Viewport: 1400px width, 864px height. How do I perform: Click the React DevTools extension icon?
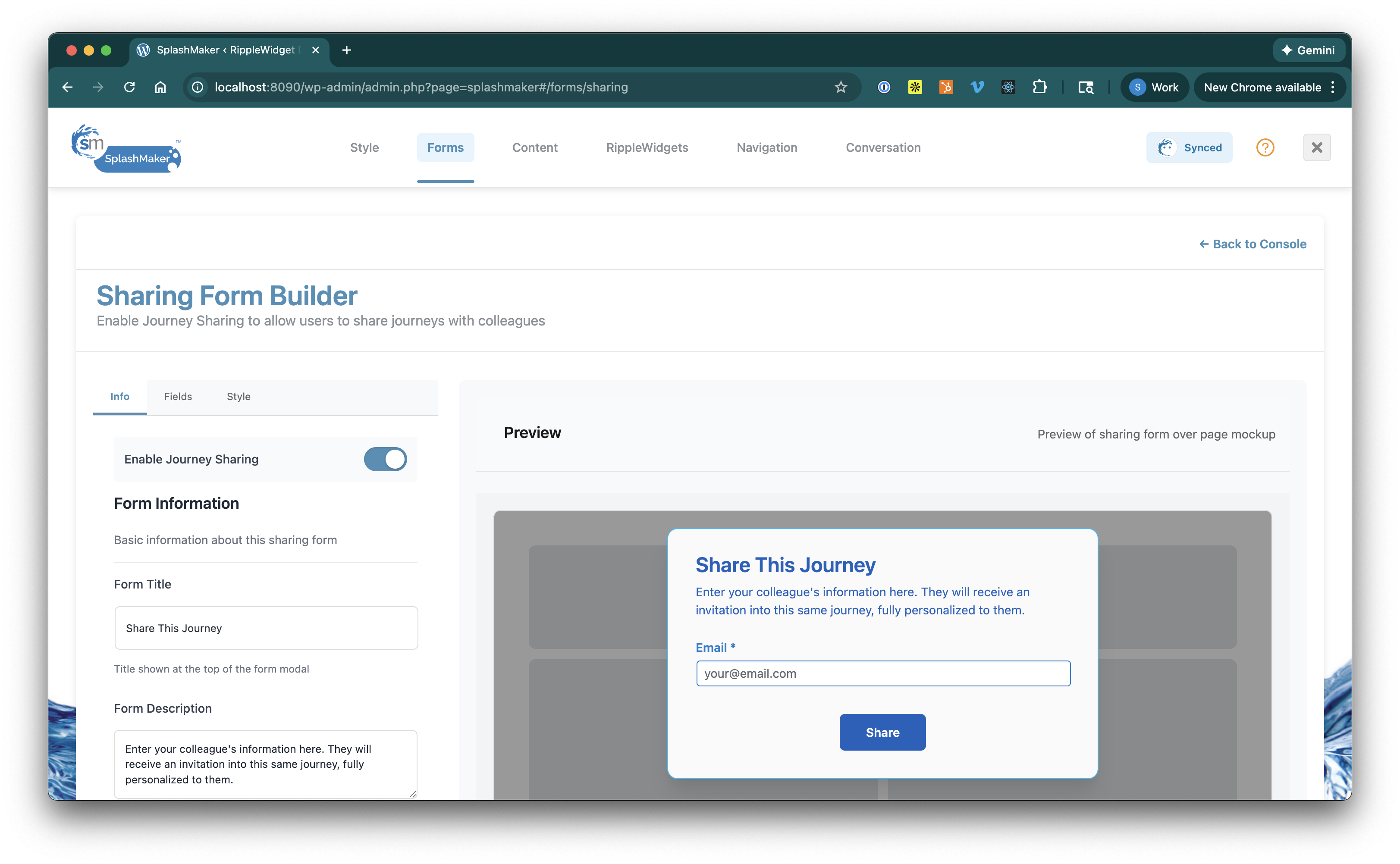click(1008, 88)
